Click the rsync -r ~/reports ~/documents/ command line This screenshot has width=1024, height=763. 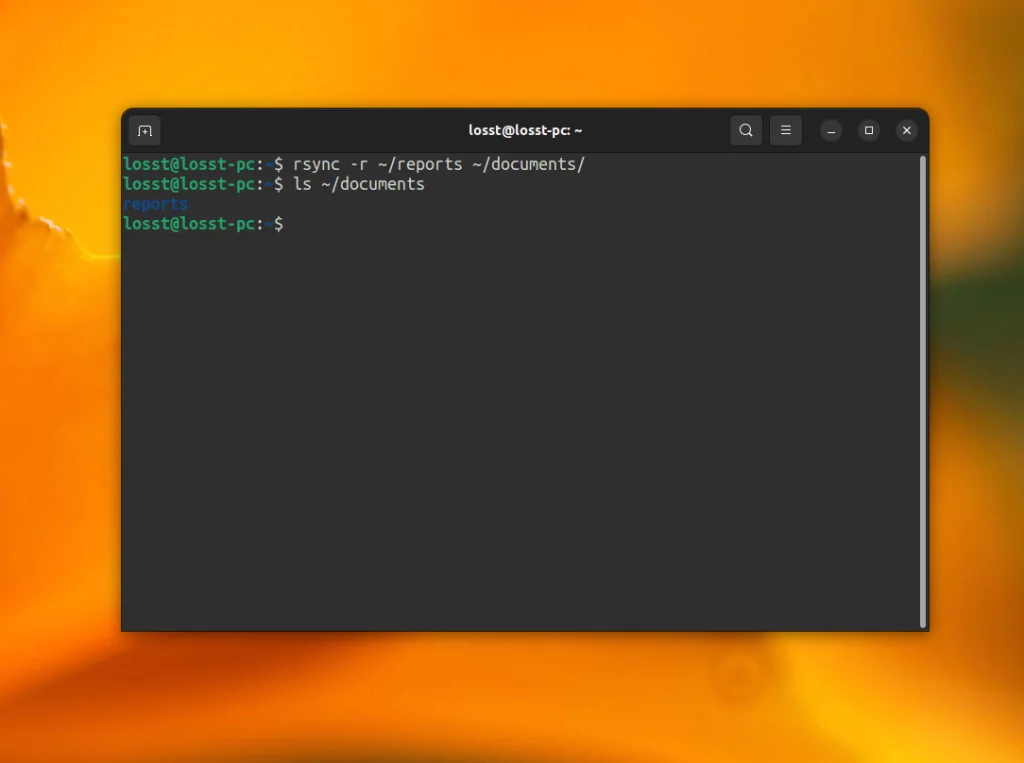(354, 164)
